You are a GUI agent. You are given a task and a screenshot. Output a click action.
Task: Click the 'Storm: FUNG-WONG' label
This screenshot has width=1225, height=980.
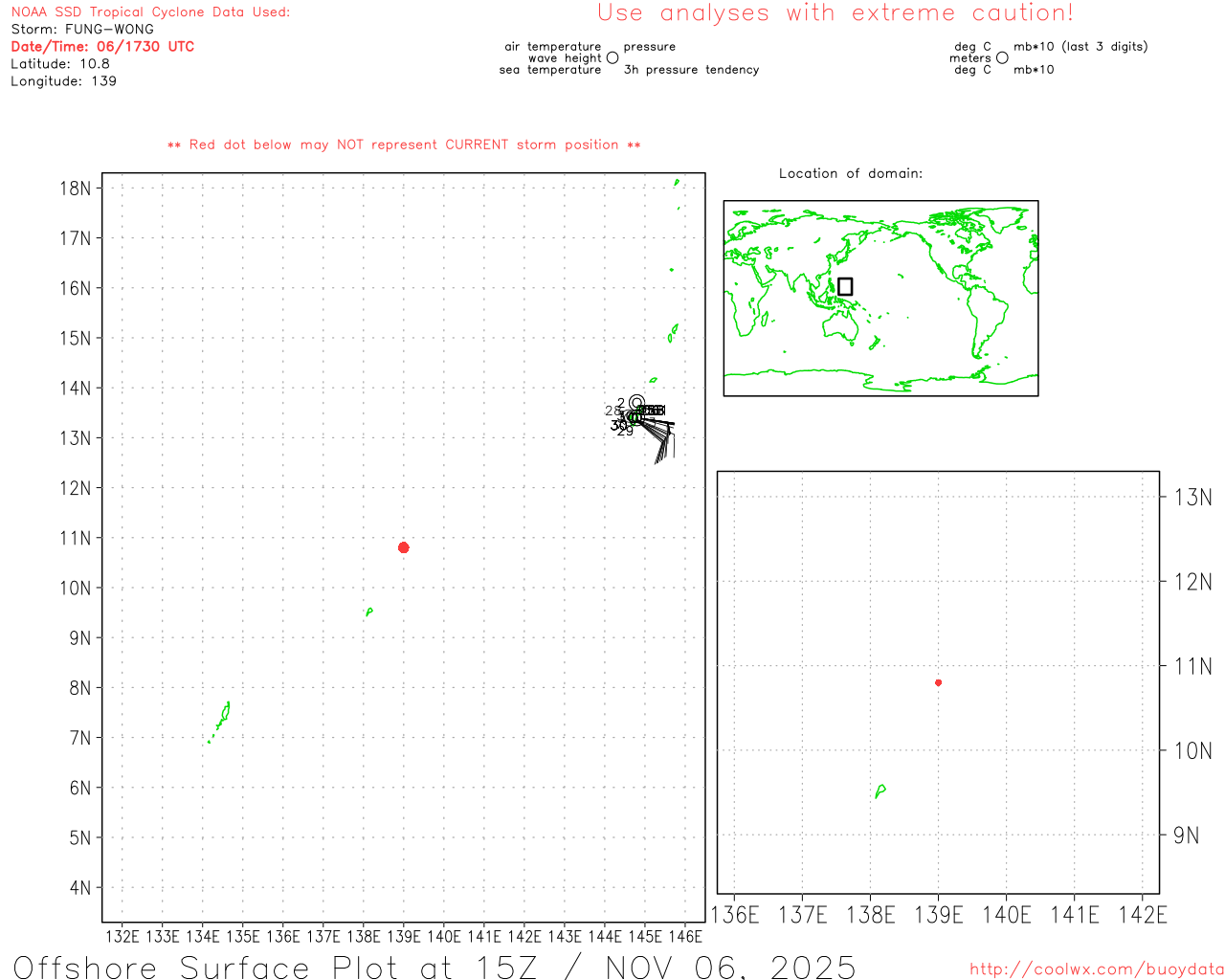coord(82,30)
